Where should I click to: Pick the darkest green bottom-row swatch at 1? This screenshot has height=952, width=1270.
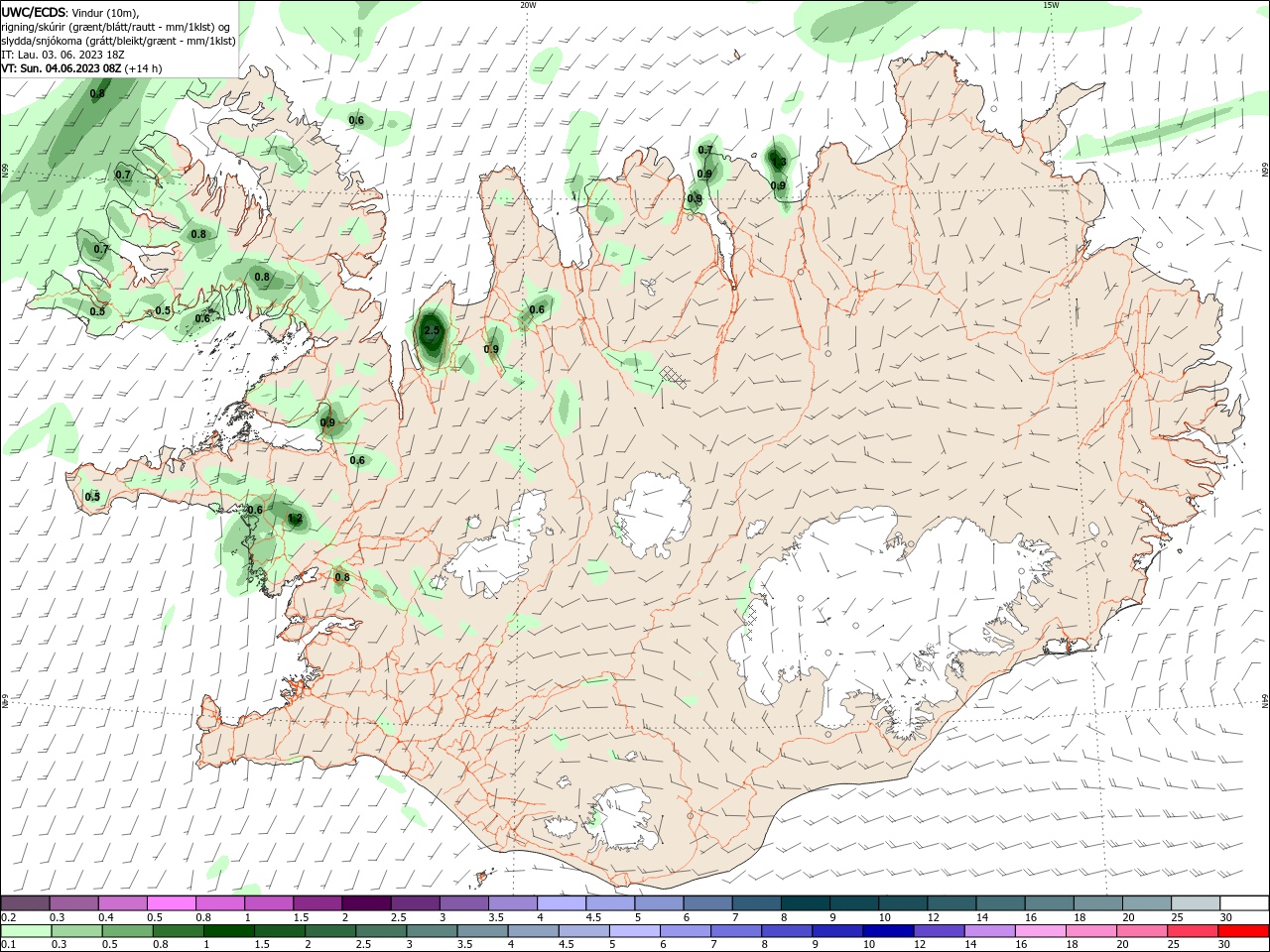coord(228,931)
